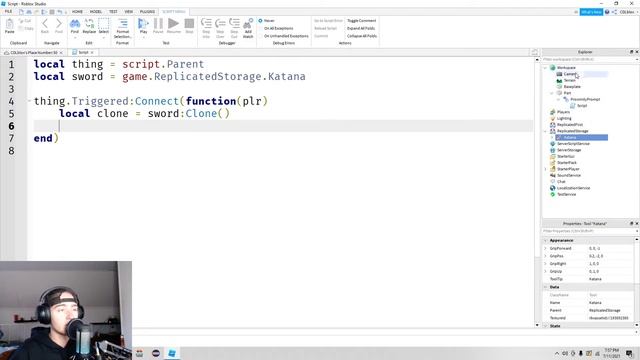640x360 pixels.
Task: Select Players service in Explorer
Action: point(563,112)
